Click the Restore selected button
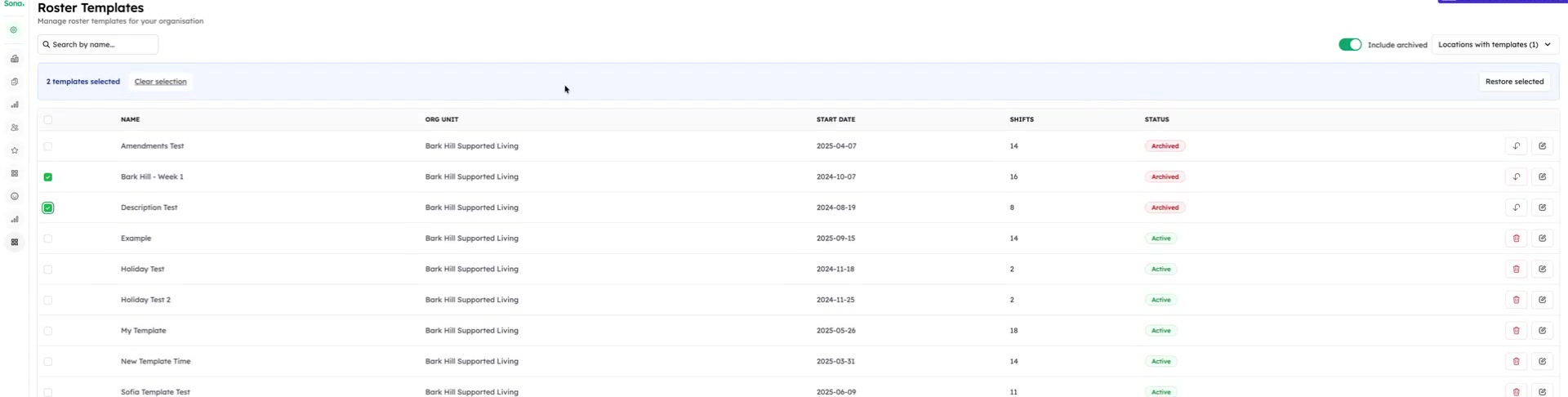Image resolution: width=1568 pixels, height=397 pixels. [x=1514, y=82]
